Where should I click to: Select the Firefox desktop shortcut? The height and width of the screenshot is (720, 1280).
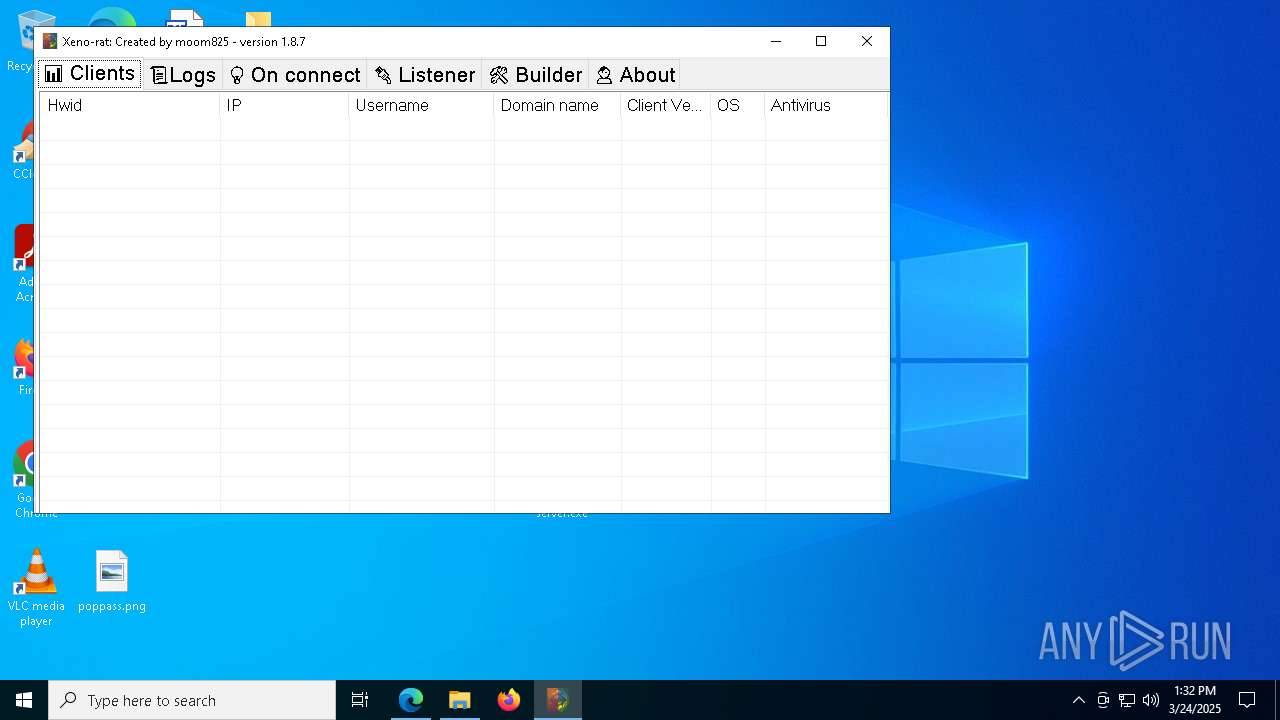tap(24, 368)
